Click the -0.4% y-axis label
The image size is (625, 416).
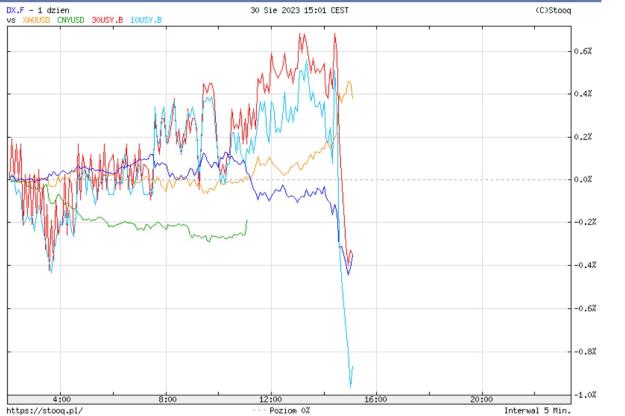click(x=584, y=265)
